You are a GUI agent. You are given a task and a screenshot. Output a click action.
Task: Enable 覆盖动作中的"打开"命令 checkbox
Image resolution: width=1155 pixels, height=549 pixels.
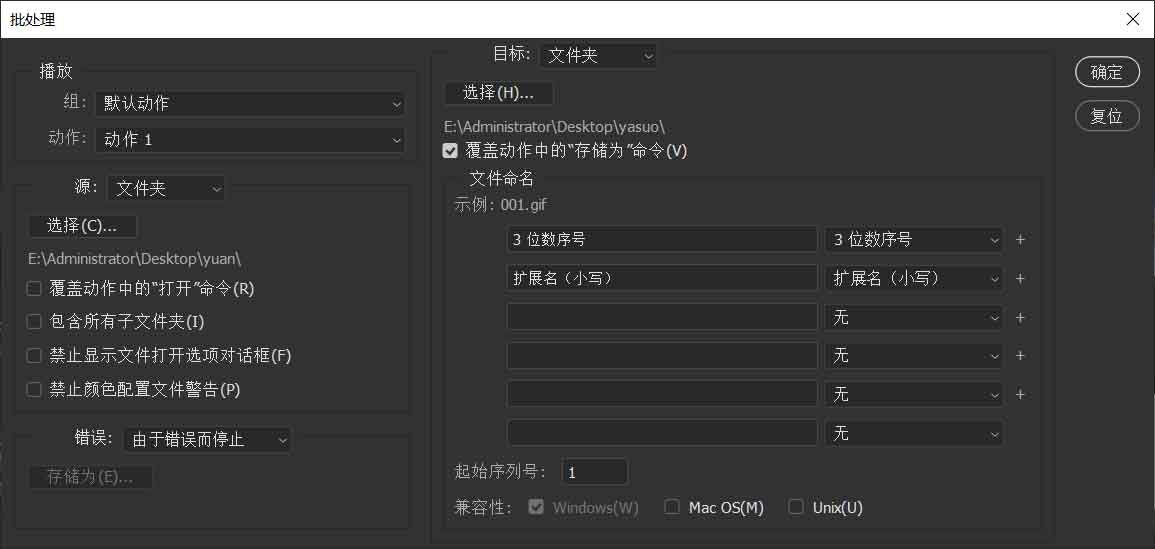[x=34, y=289]
